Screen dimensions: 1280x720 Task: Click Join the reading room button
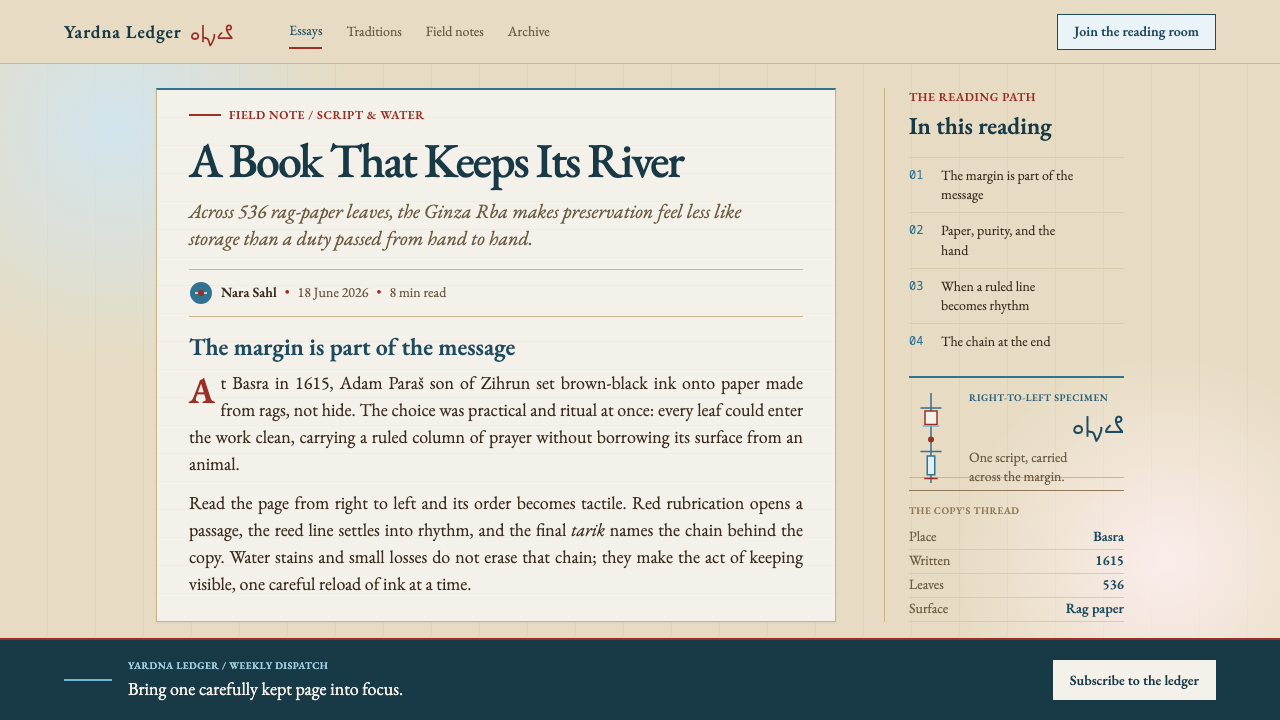point(1136,32)
